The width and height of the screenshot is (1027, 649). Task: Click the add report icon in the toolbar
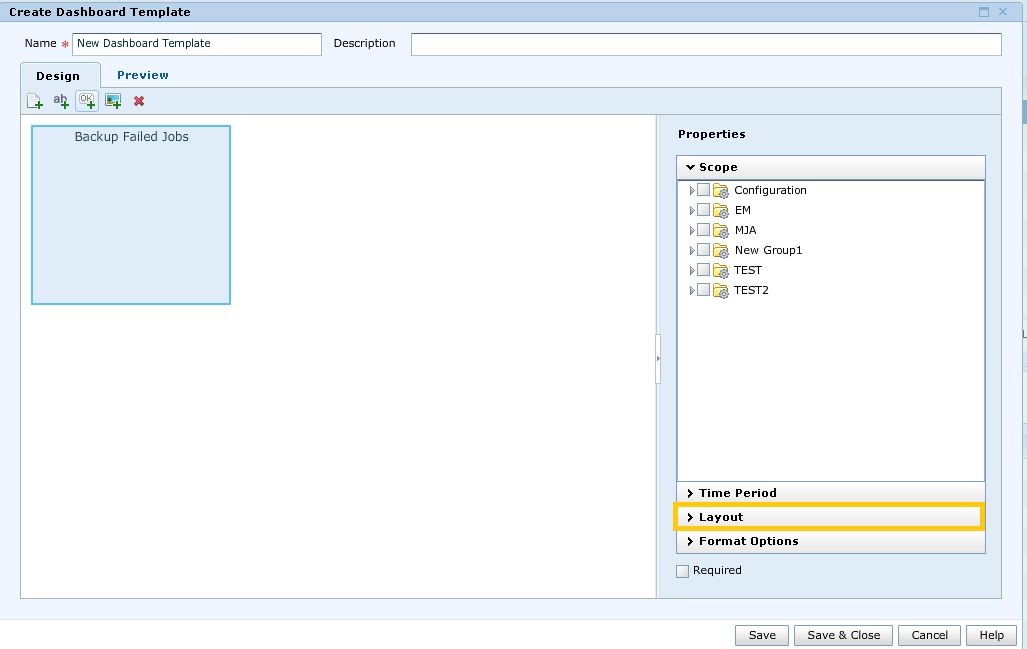point(35,100)
